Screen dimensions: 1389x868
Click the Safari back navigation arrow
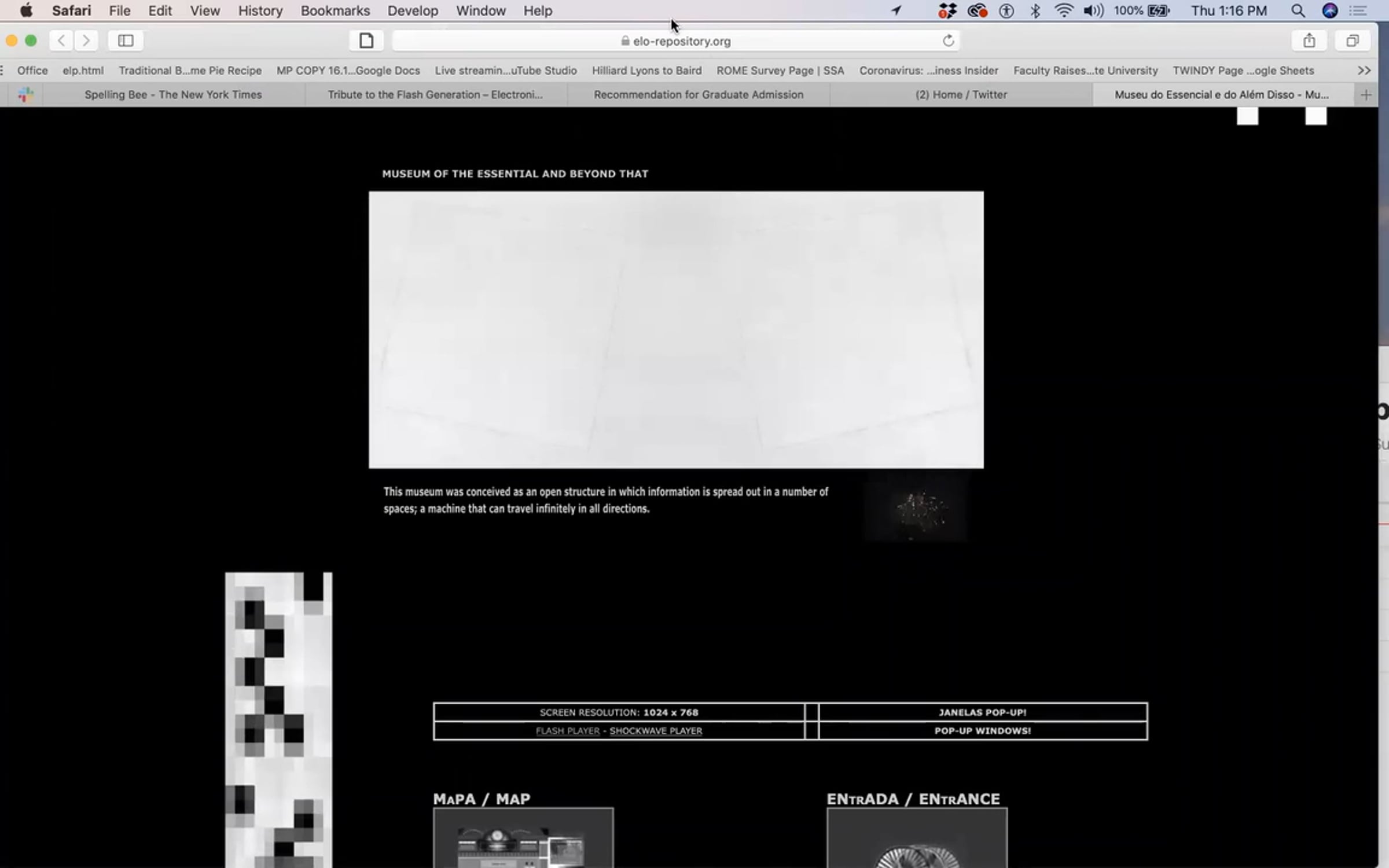pos(61,41)
